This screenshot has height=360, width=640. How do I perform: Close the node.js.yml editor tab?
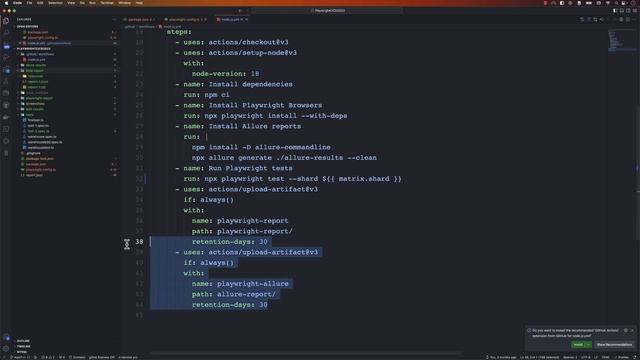point(247,20)
